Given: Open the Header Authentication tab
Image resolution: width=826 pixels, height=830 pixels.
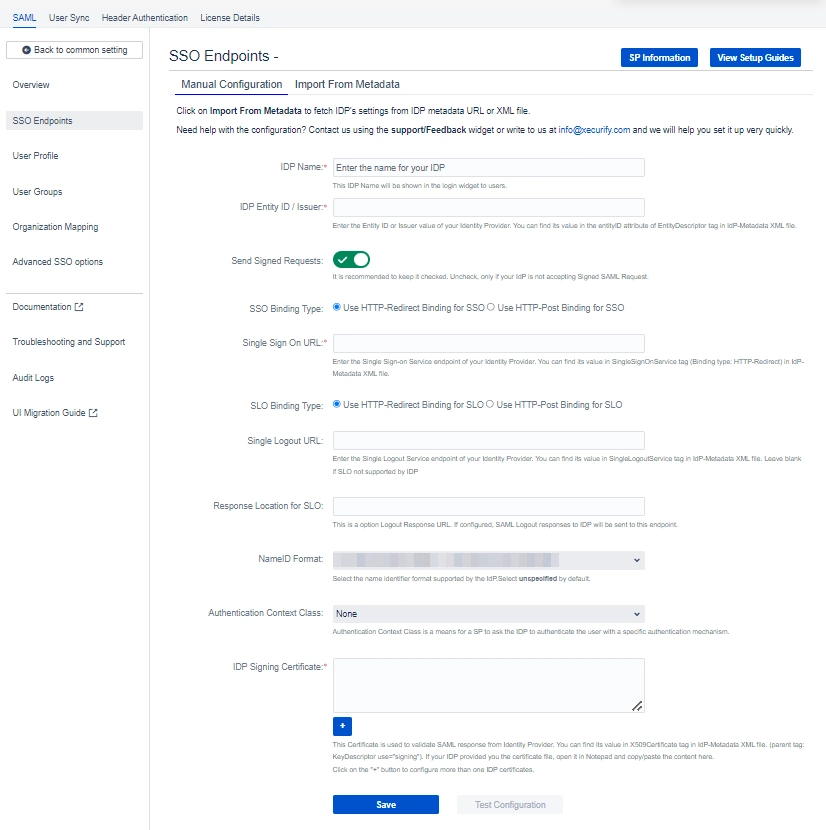Looking at the screenshot, I should point(145,17).
